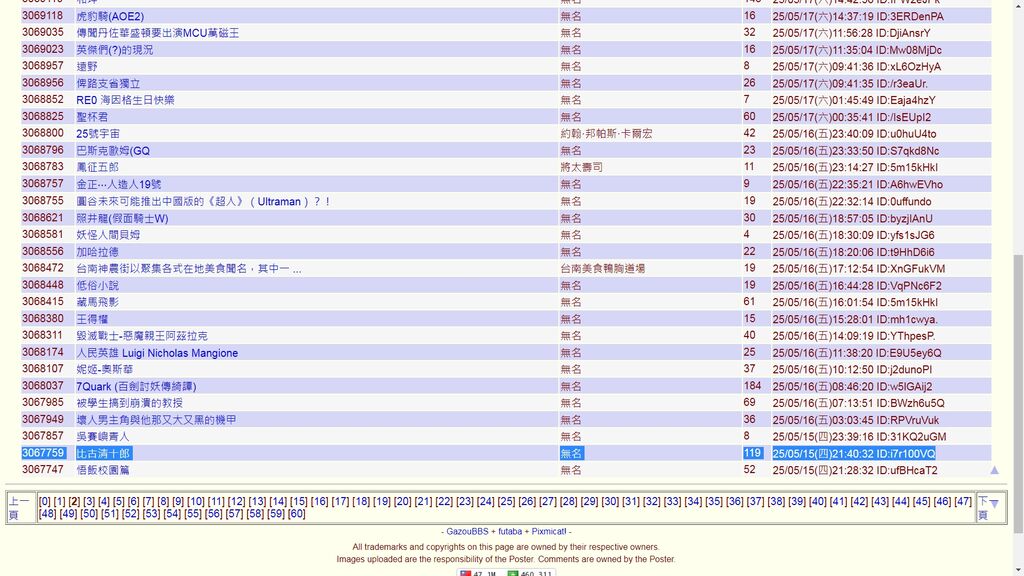Click reply count 184 for 7Quark
Screen dimensions: 1024x576
point(752,386)
